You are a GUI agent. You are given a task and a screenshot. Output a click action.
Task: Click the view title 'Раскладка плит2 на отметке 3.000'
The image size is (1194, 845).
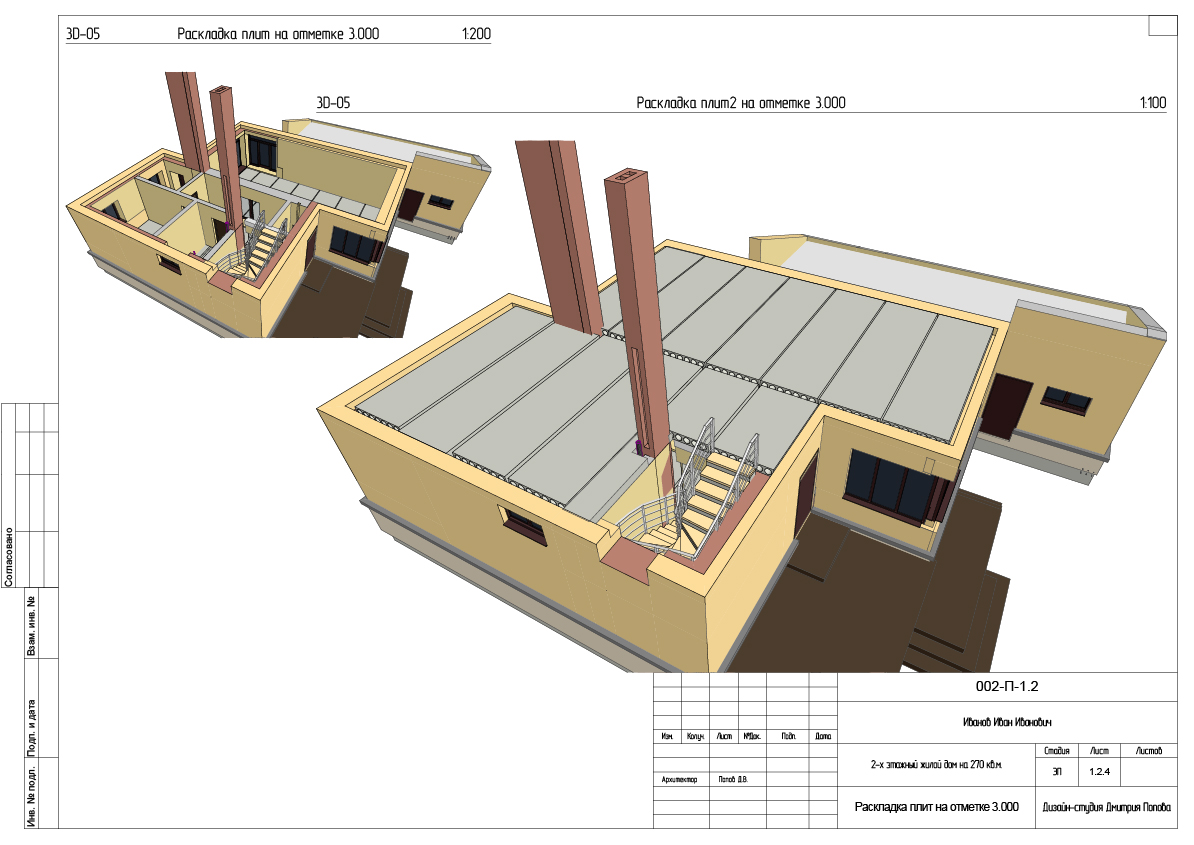(x=741, y=103)
